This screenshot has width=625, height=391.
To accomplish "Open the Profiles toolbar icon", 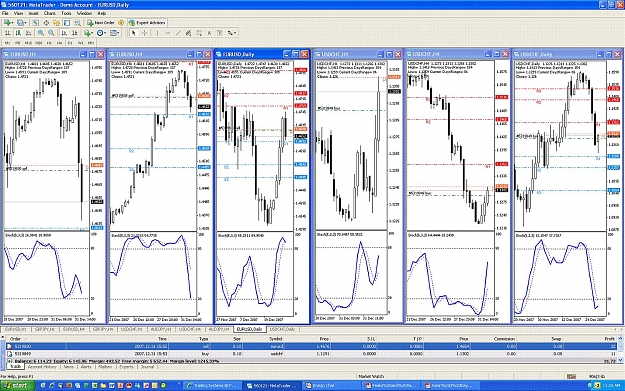I will click(x=20, y=23).
